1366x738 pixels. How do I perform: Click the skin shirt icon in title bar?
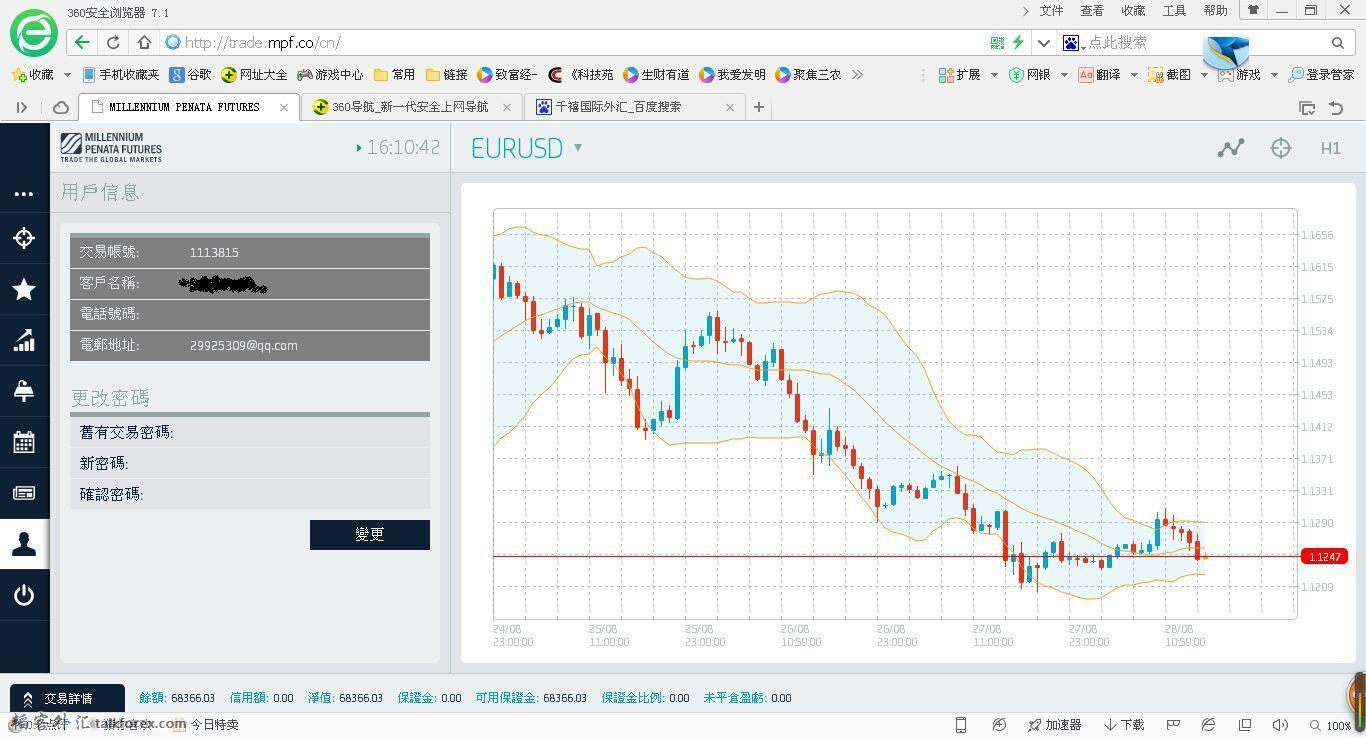[x=1252, y=10]
